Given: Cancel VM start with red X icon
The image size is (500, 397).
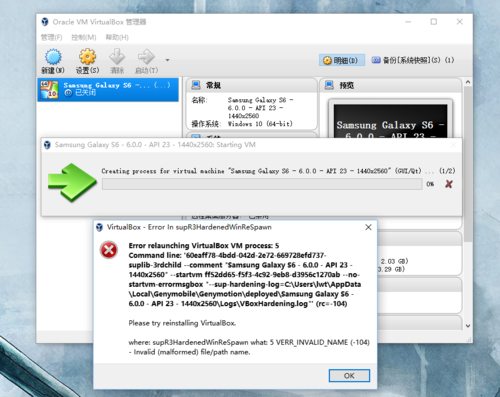Looking at the screenshot, I should tap(449, 184).
